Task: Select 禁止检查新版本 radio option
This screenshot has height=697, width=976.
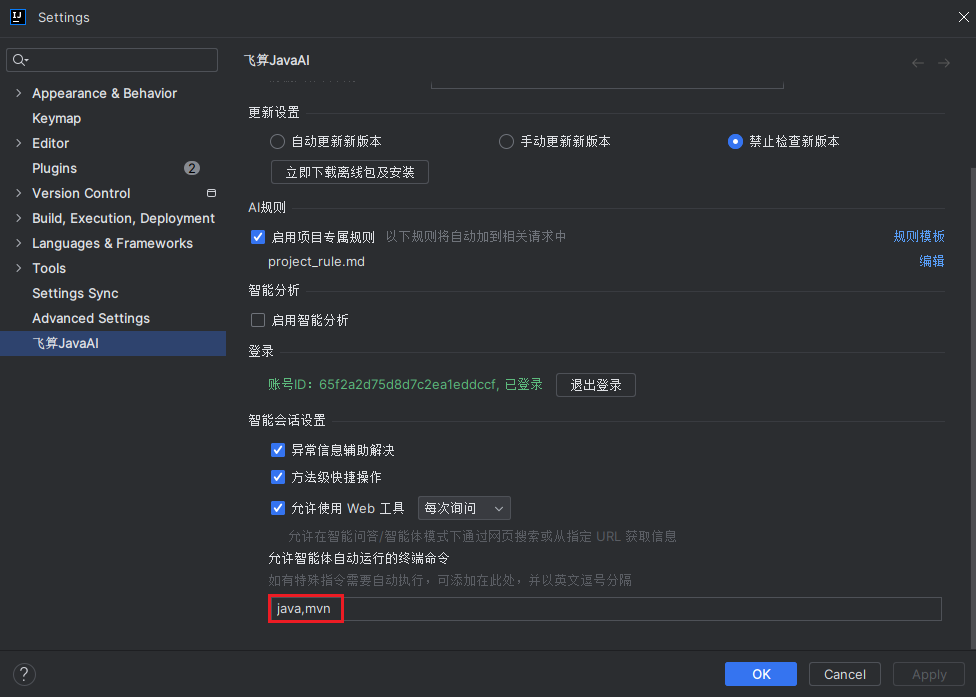Action: tap(735, 142)
